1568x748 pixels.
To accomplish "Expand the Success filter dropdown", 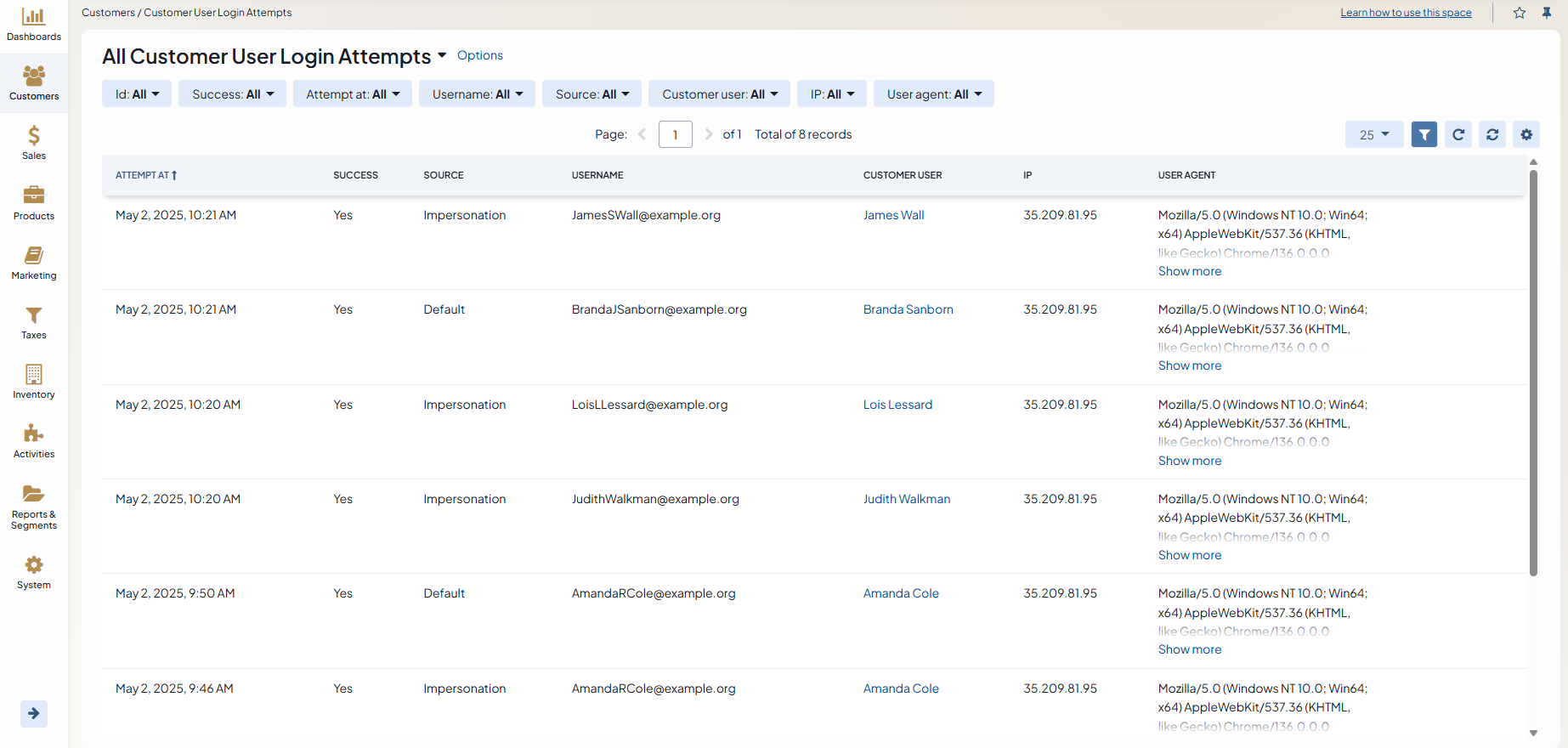I will 232,94.
